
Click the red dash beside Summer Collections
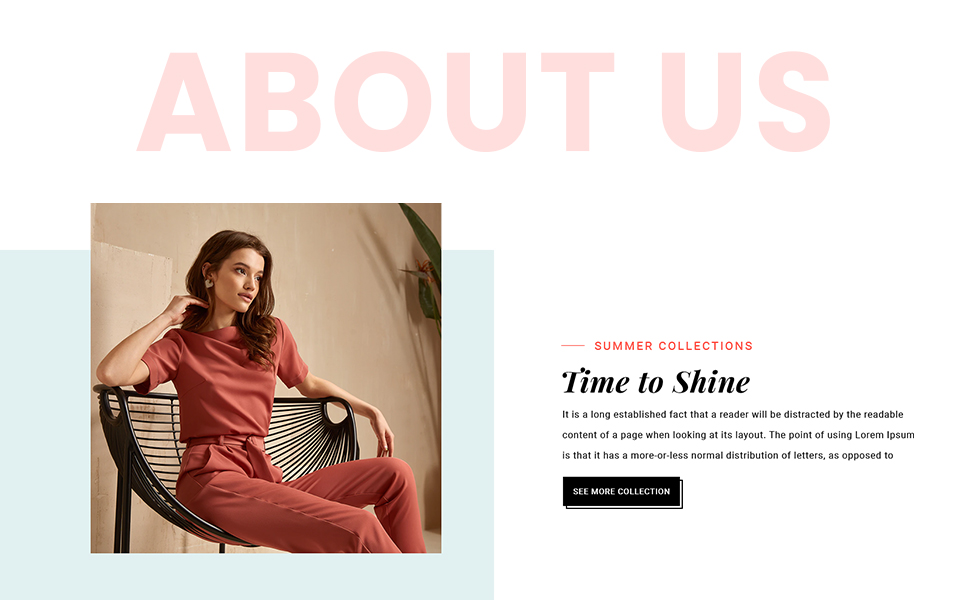(573, 346)
